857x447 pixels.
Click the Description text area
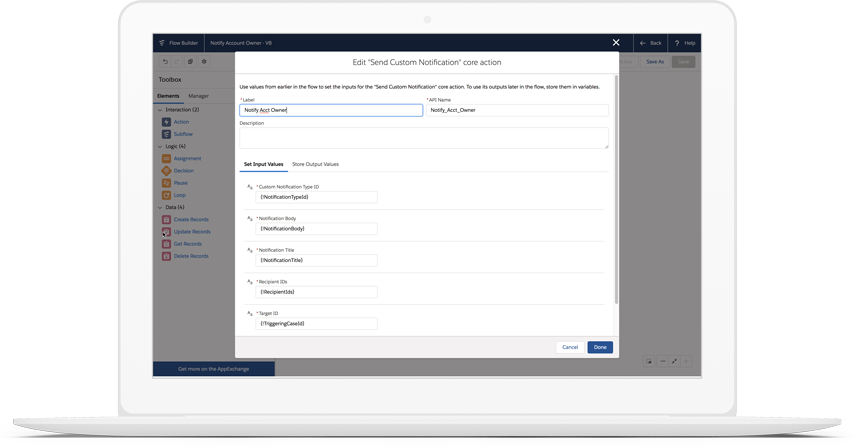pyautogui.click(x=424, y=138)
